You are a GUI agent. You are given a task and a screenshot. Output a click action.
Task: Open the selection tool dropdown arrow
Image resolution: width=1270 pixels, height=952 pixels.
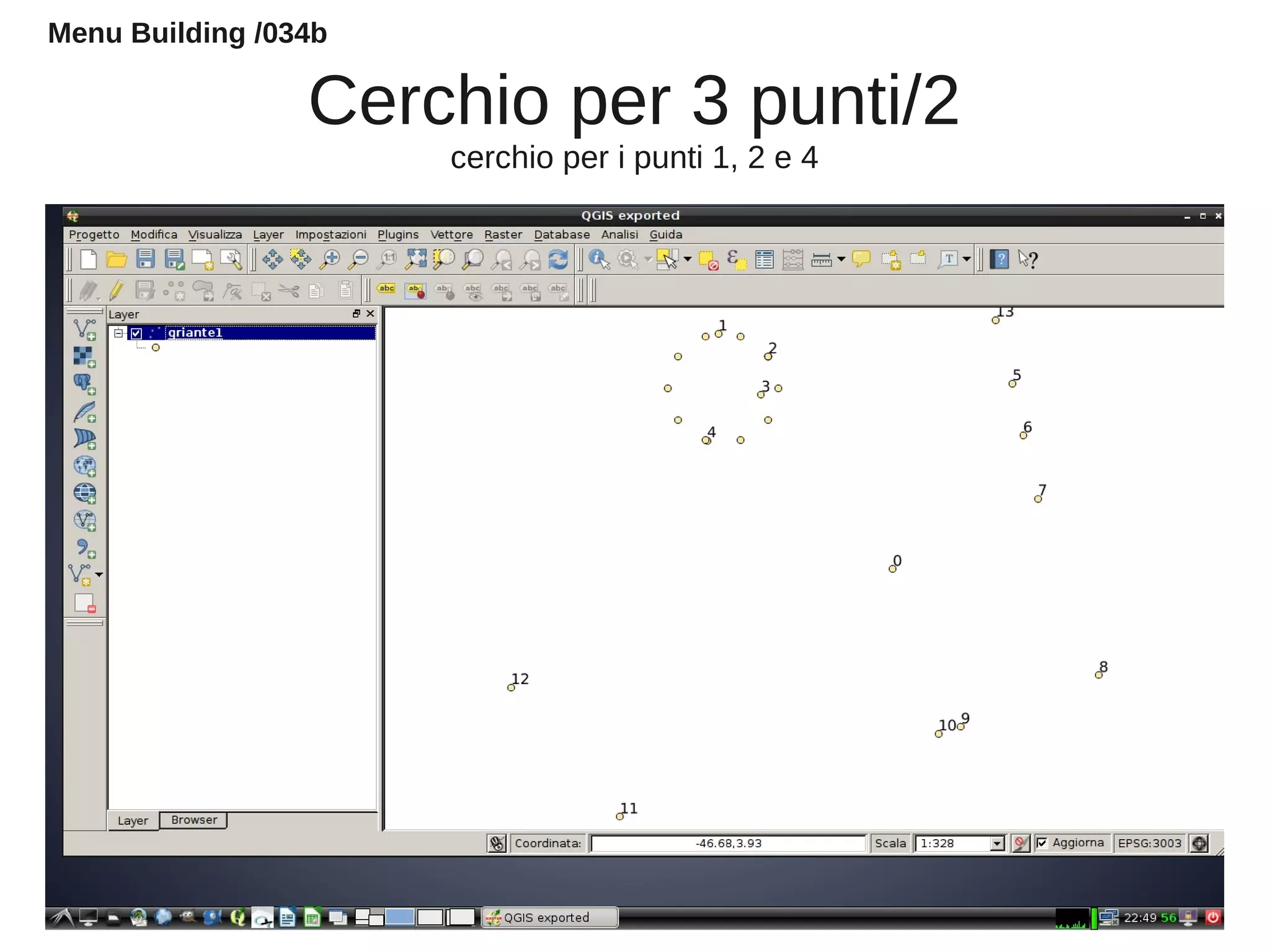pos(688,259)
